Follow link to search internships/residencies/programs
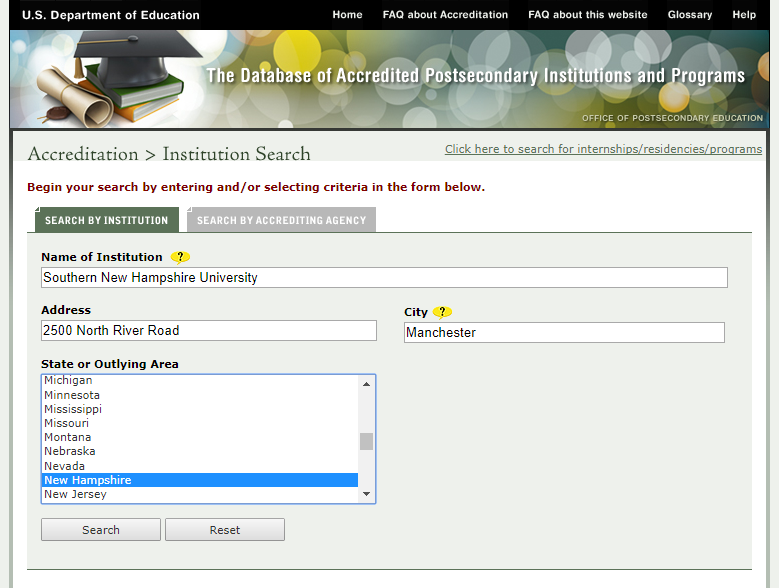Image resolution: width=779 pixels, height=588 pixels. pyautogui.click(x=603, y=149)
